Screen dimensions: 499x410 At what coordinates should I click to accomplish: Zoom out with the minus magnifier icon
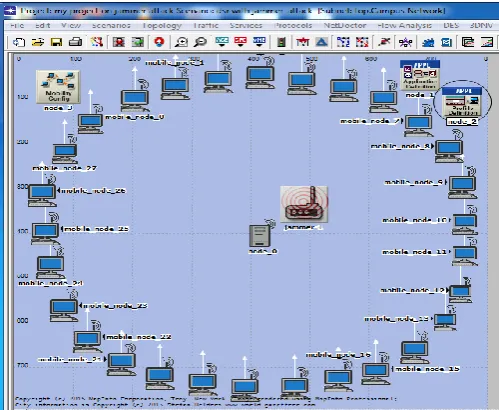(x=201, y=42)
